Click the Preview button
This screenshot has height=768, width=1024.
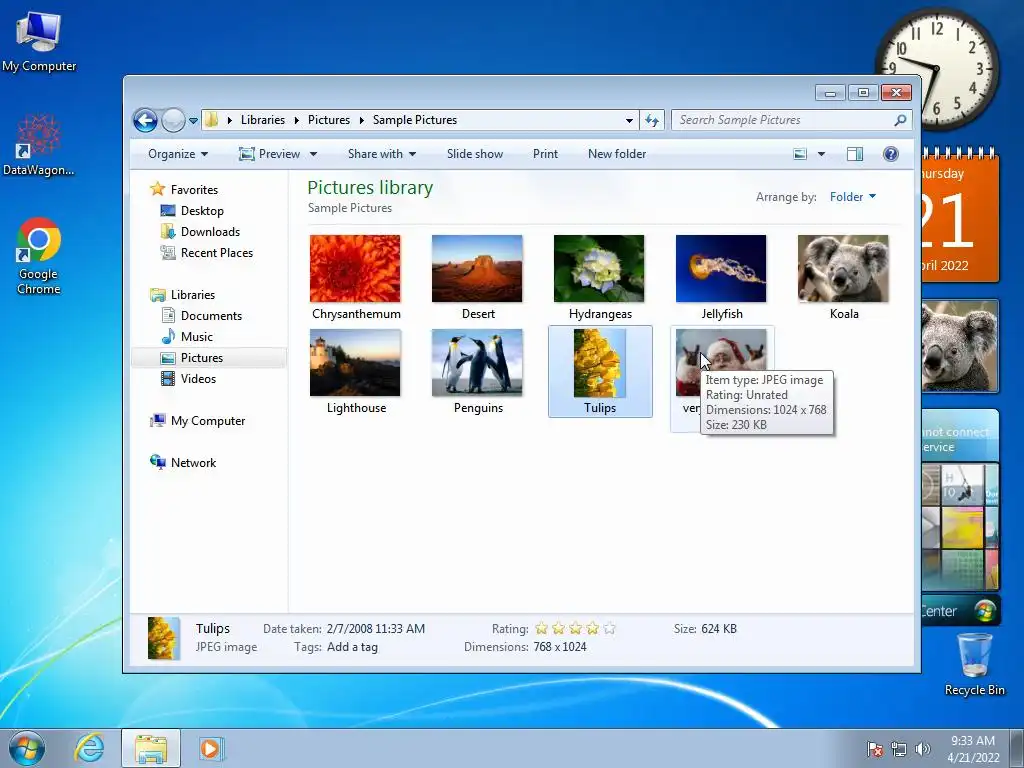[x=269, y=154]
